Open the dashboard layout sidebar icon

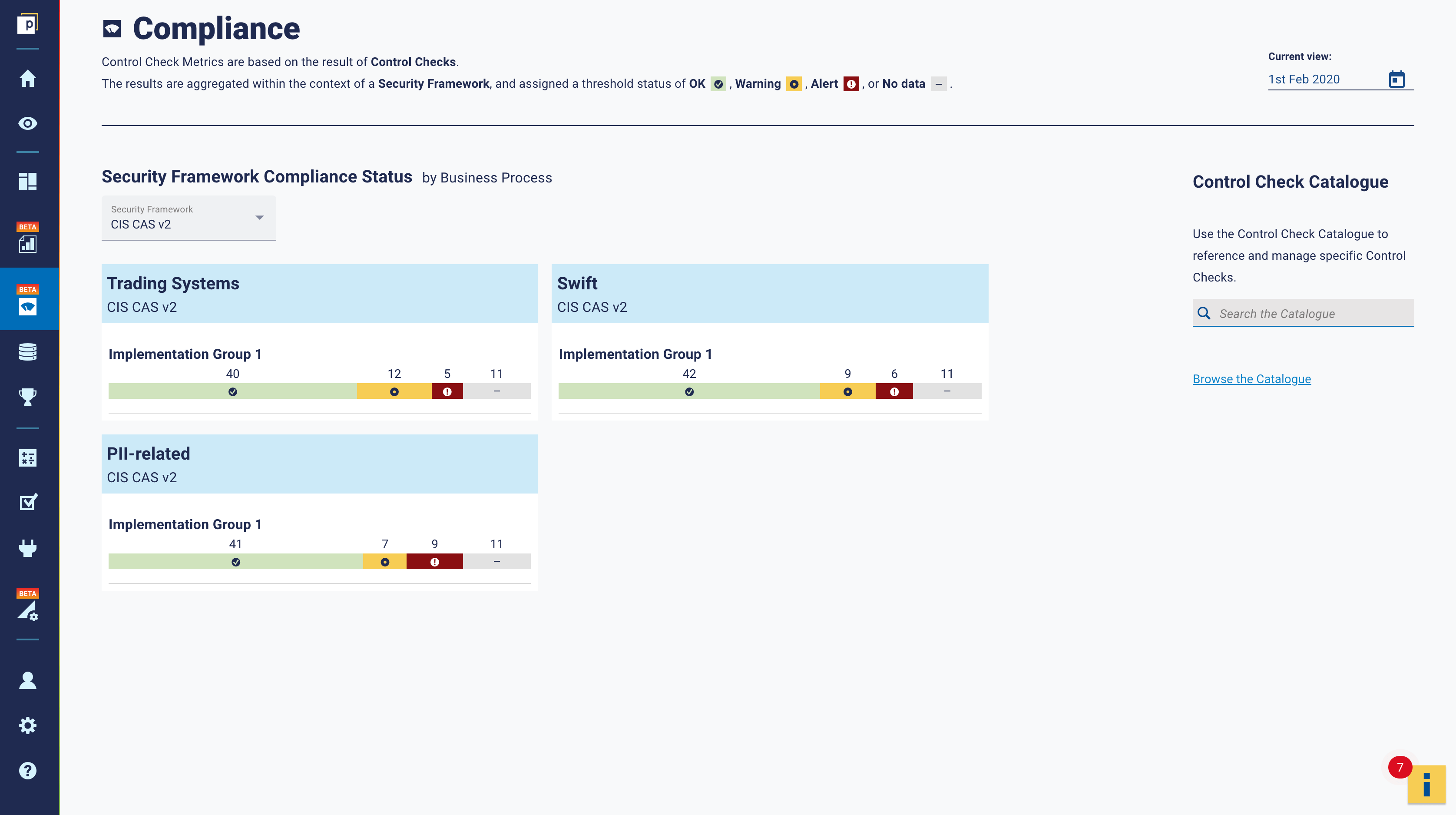[28, 182]
